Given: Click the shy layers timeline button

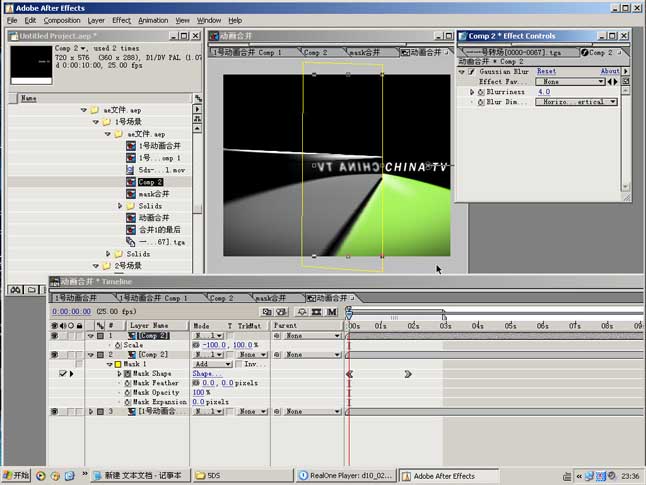Looking at the screenshot, I should tap(302, 312).
